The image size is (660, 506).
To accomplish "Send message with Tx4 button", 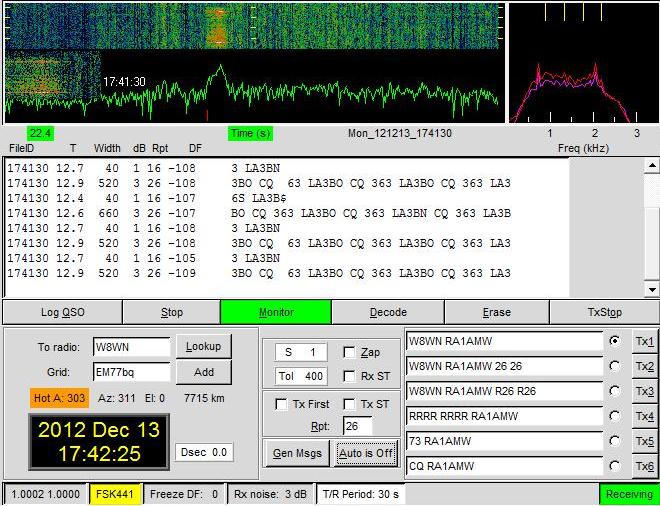I will (644, 416).
